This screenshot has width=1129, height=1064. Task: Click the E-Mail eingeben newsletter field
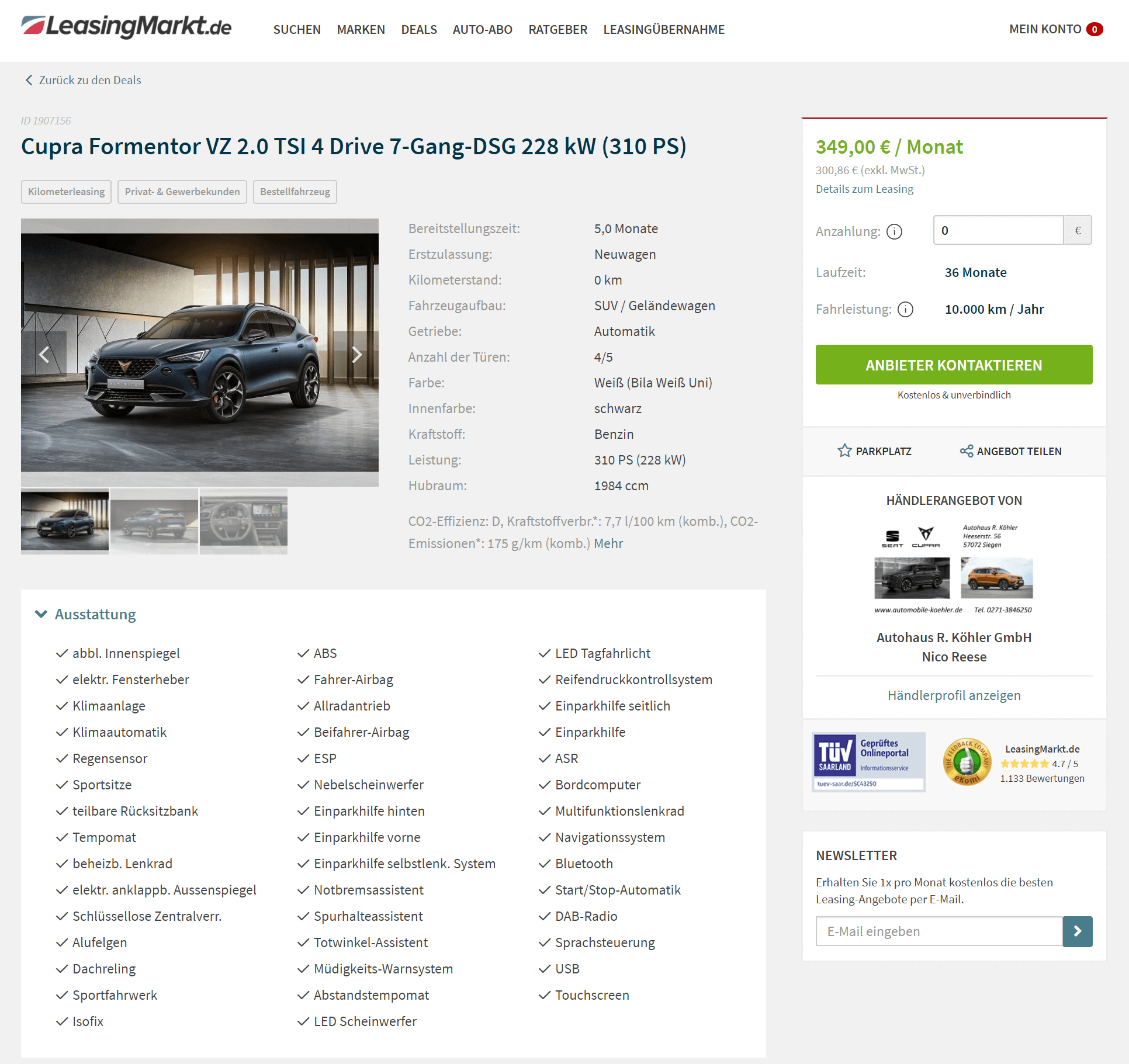coord(939,931)
